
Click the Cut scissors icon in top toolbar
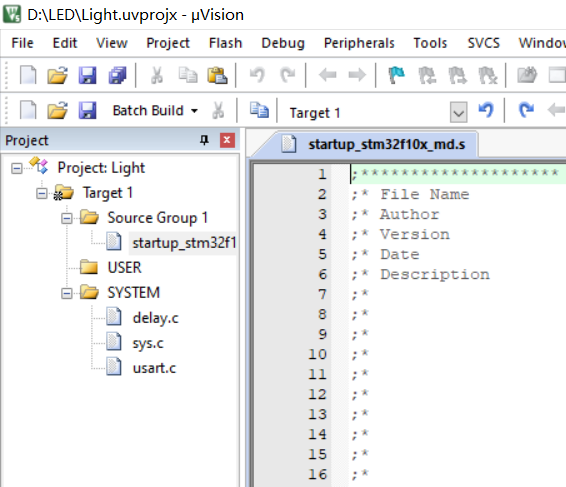(x=157, y=75)
